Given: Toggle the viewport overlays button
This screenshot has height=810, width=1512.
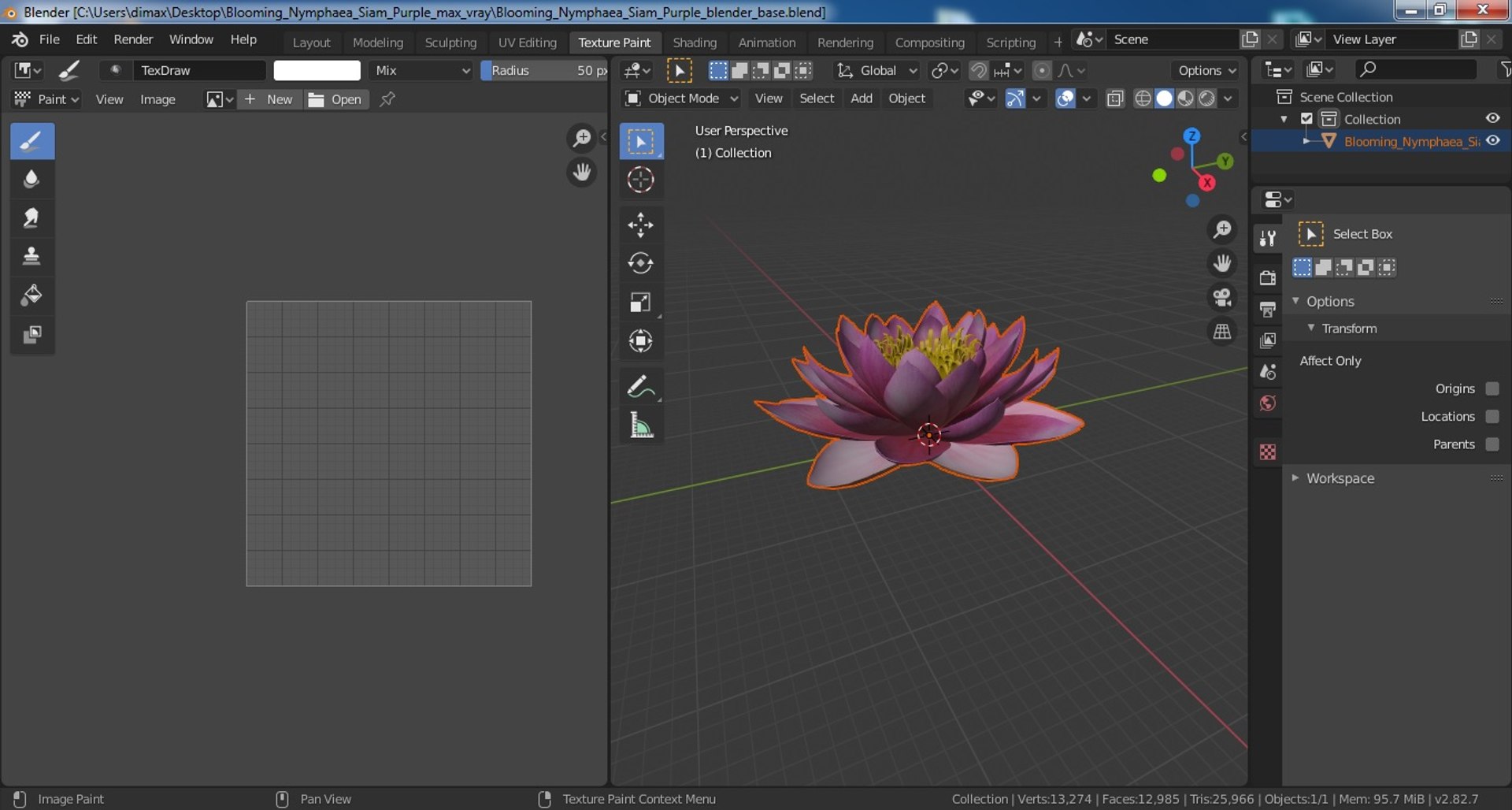Looking at the screenshot, I should click(x=1065, y=98).
